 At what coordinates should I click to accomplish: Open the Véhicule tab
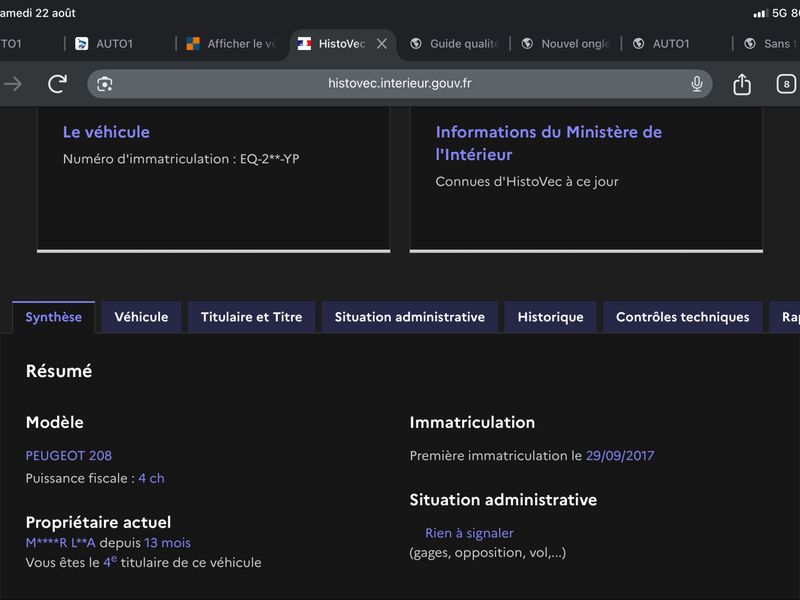[x=141, y=317]
